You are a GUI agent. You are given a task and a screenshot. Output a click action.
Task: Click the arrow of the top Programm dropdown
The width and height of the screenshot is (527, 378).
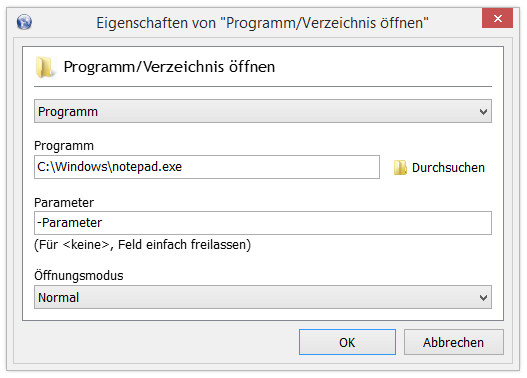coord(483,112)
